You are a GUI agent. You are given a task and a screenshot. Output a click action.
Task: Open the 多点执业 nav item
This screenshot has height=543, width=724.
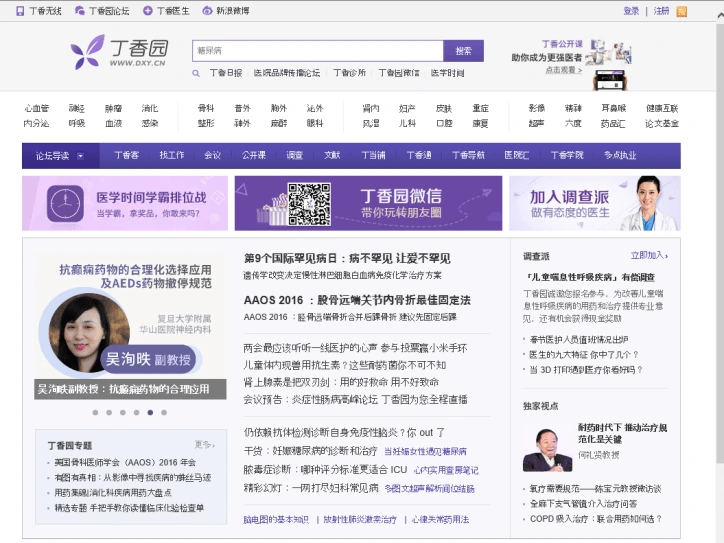coord(620,155)
